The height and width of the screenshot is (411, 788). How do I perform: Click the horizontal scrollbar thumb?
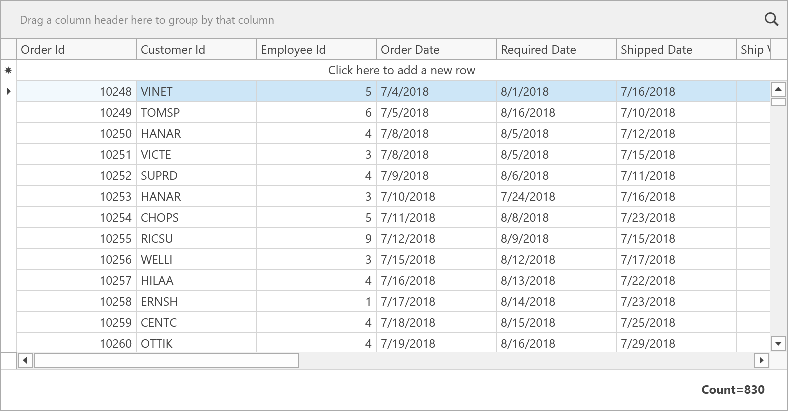point(166,360)
